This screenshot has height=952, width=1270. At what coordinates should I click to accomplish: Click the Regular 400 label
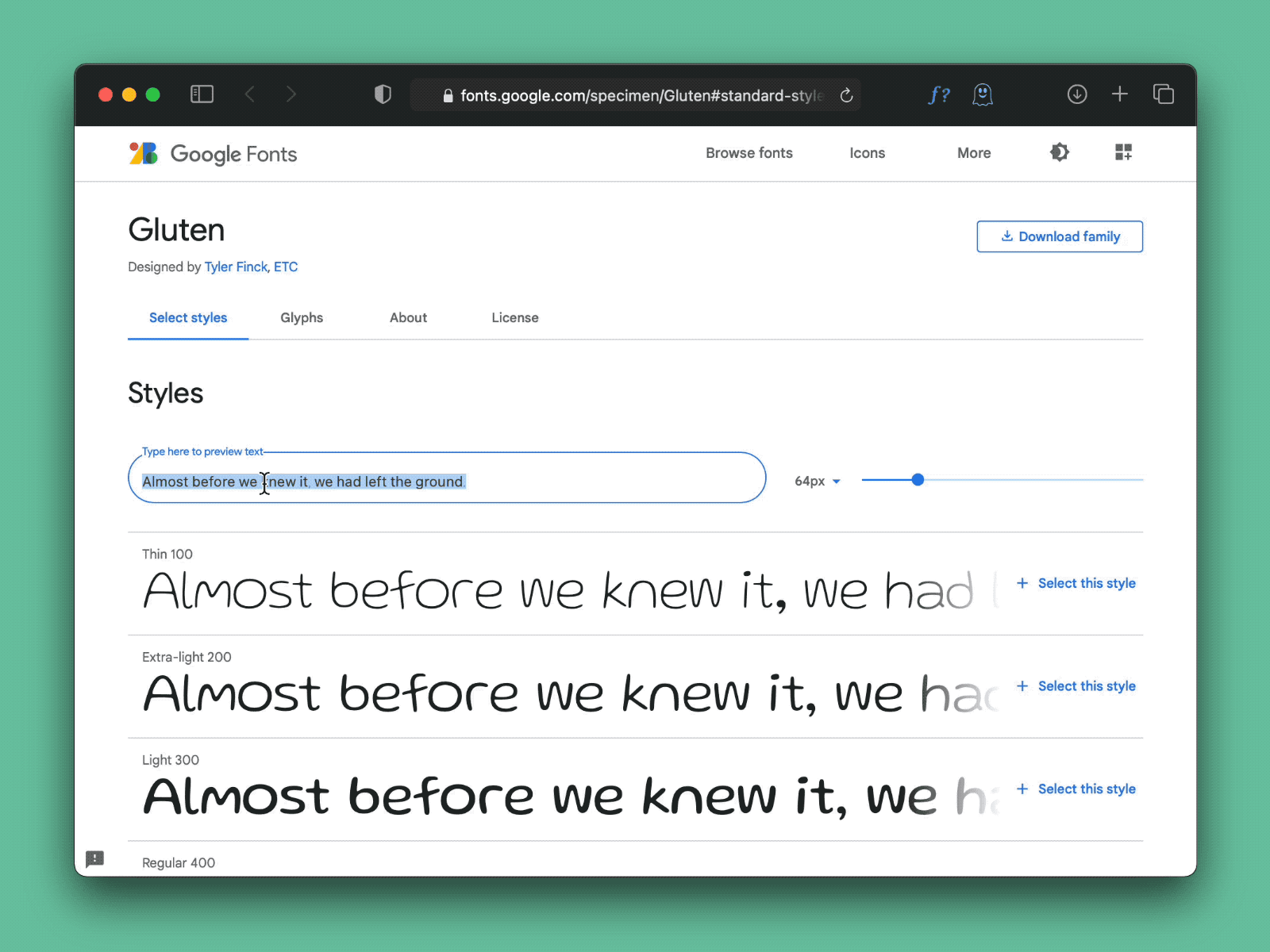[179, 862]
